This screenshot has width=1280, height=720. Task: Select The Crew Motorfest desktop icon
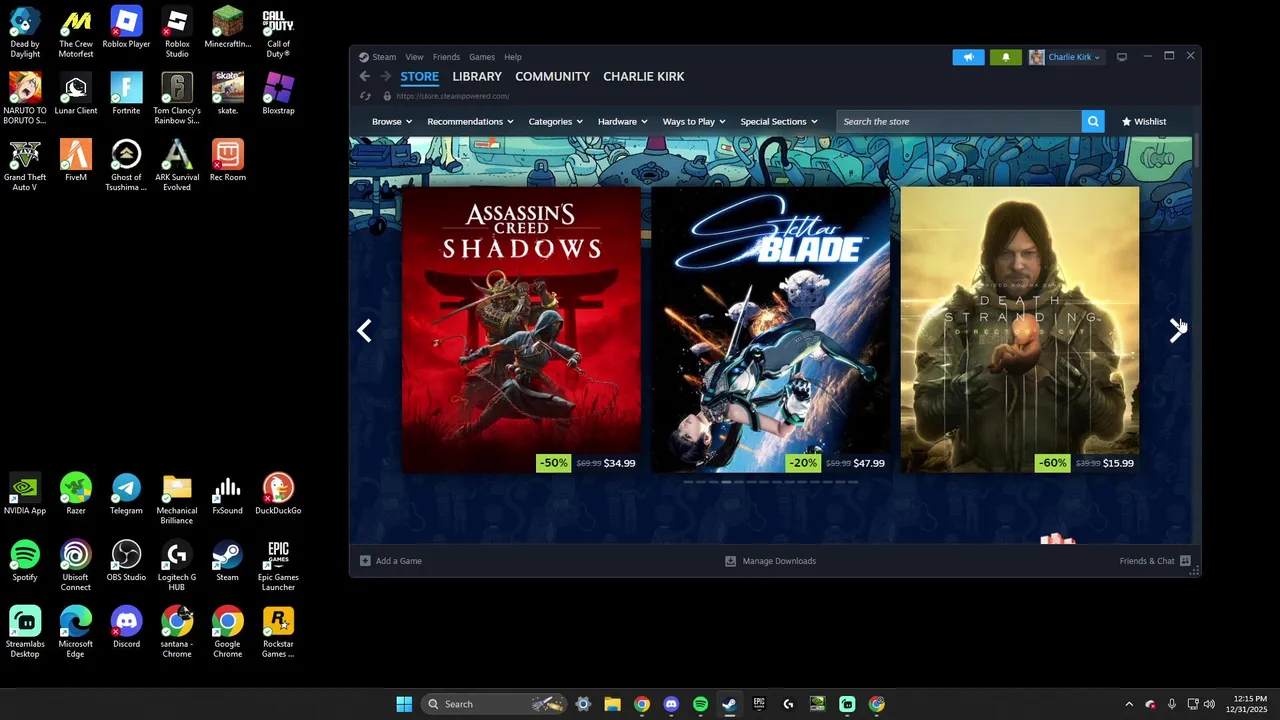76,33
